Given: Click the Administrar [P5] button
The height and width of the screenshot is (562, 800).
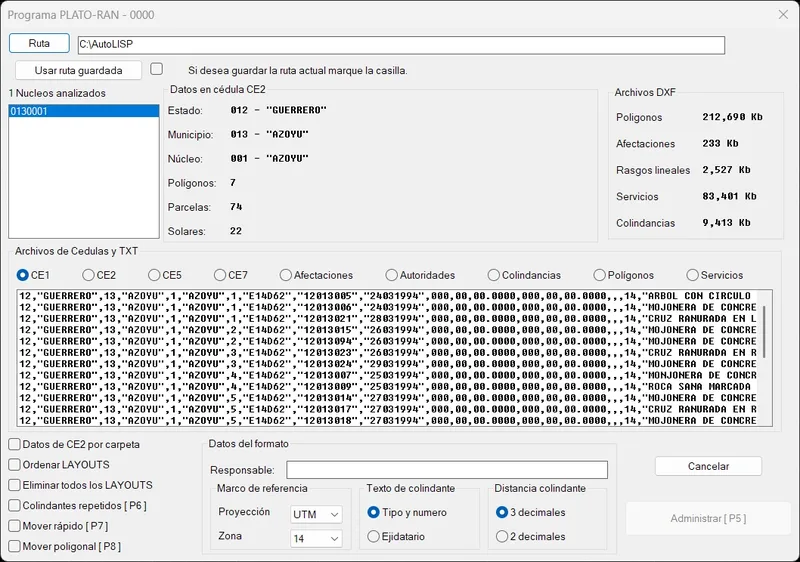Looking at the screenshot, I should (708, 519).
